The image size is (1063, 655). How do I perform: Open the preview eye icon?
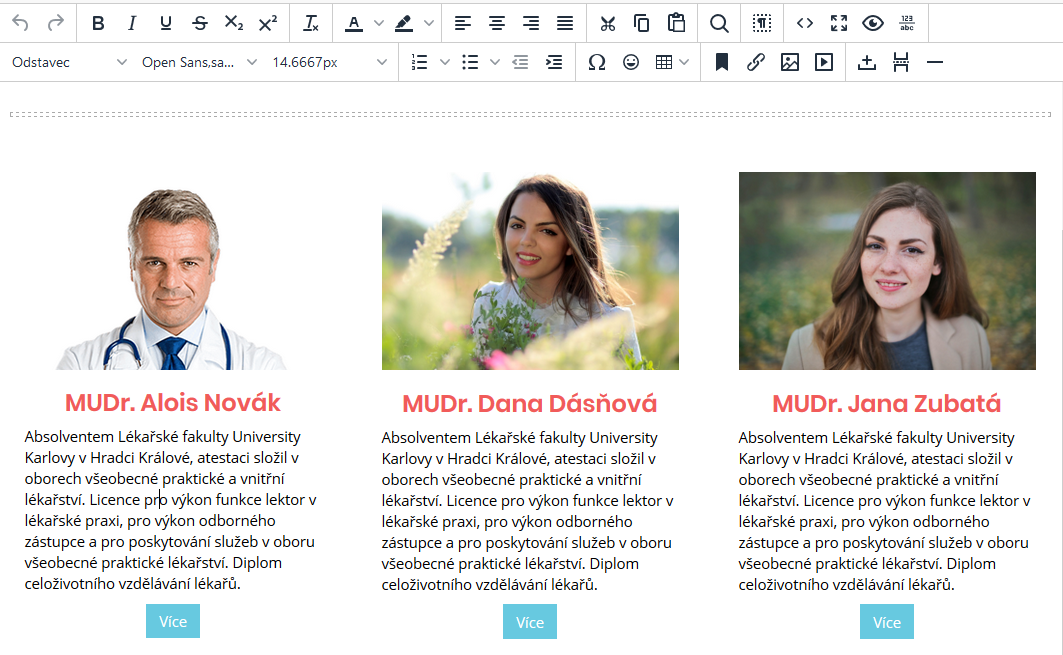tap(873, 23)
